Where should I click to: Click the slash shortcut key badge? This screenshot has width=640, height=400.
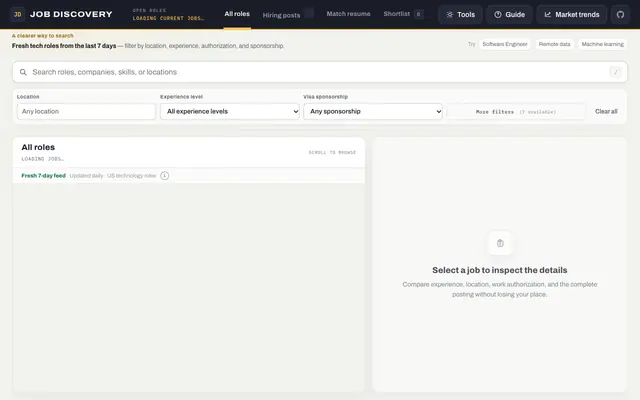(616, 72)
